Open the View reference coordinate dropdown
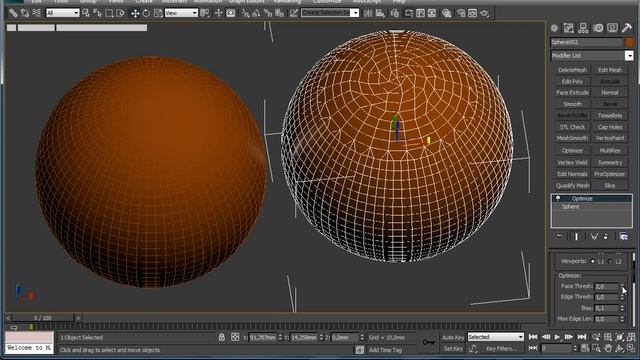 [x=181, y=13]
